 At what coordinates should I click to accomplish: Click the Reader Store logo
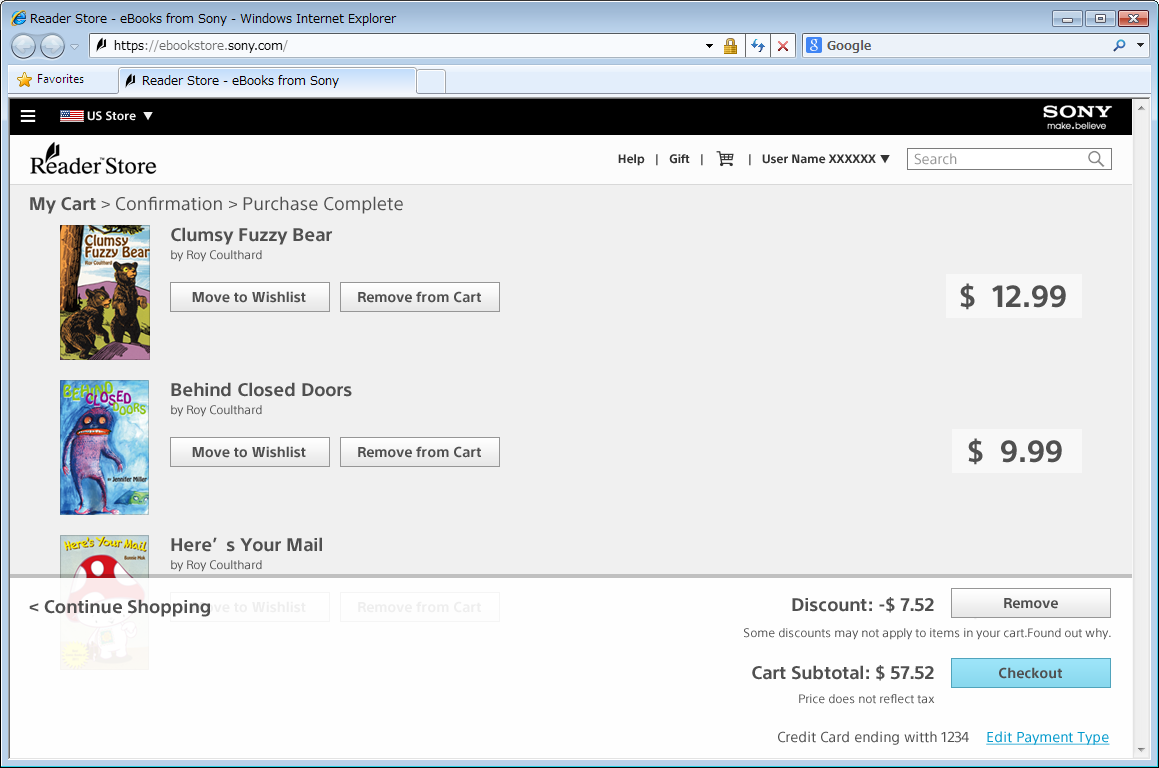pos(93,160)
